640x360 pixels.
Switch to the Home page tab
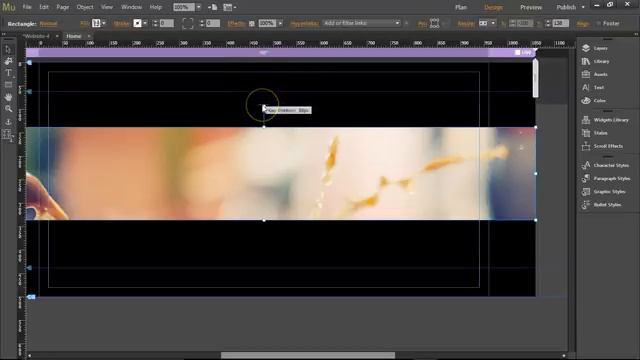(74, 36)
